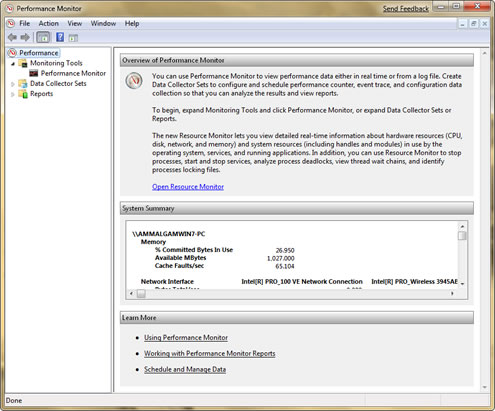Click \\AMMALGAMWIN7-PC computer name
The height and width of the screenshot is (411, 495).
pos(169,234)
